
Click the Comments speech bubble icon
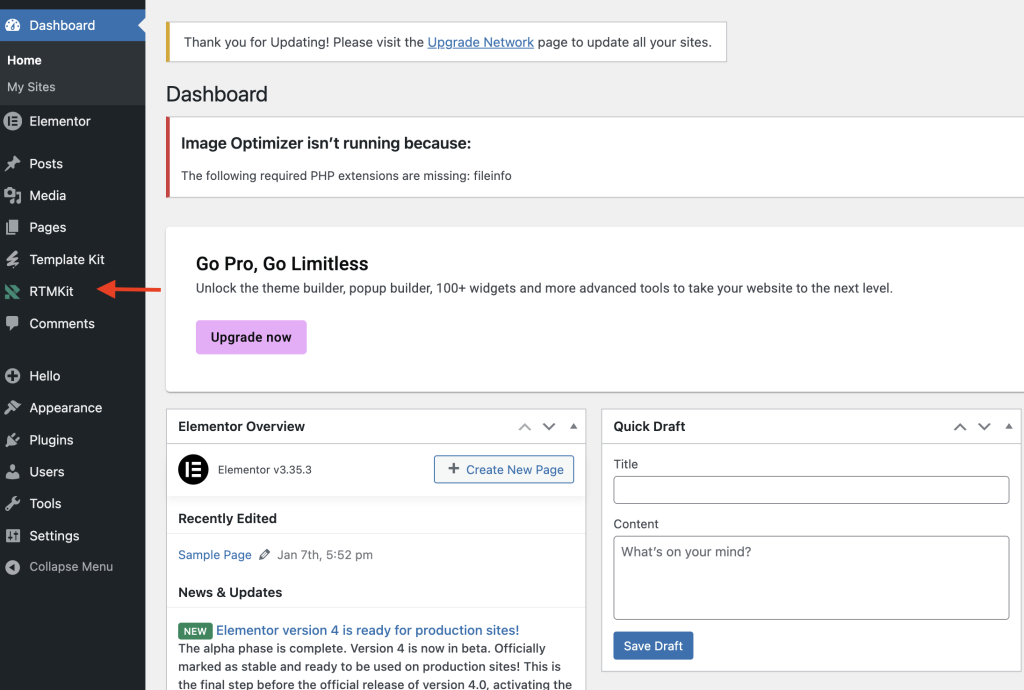coord(13,324)
